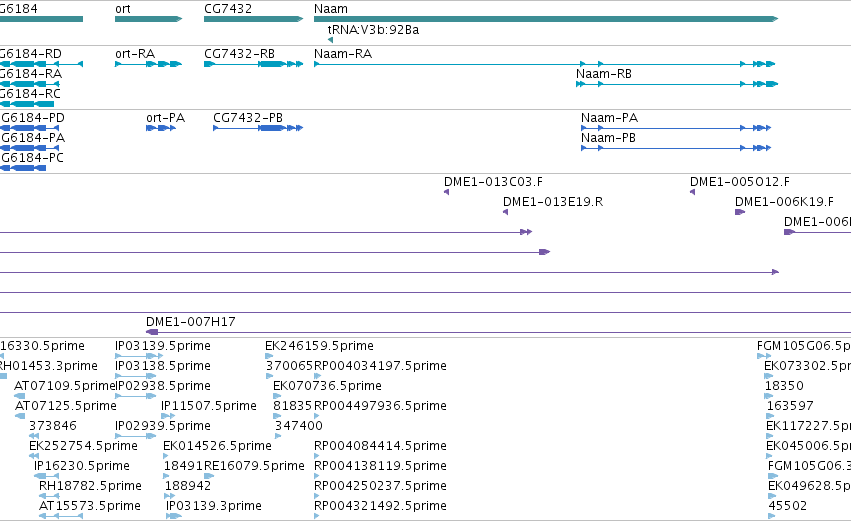Click IP11507.5prime EST label

coord(209,406)
